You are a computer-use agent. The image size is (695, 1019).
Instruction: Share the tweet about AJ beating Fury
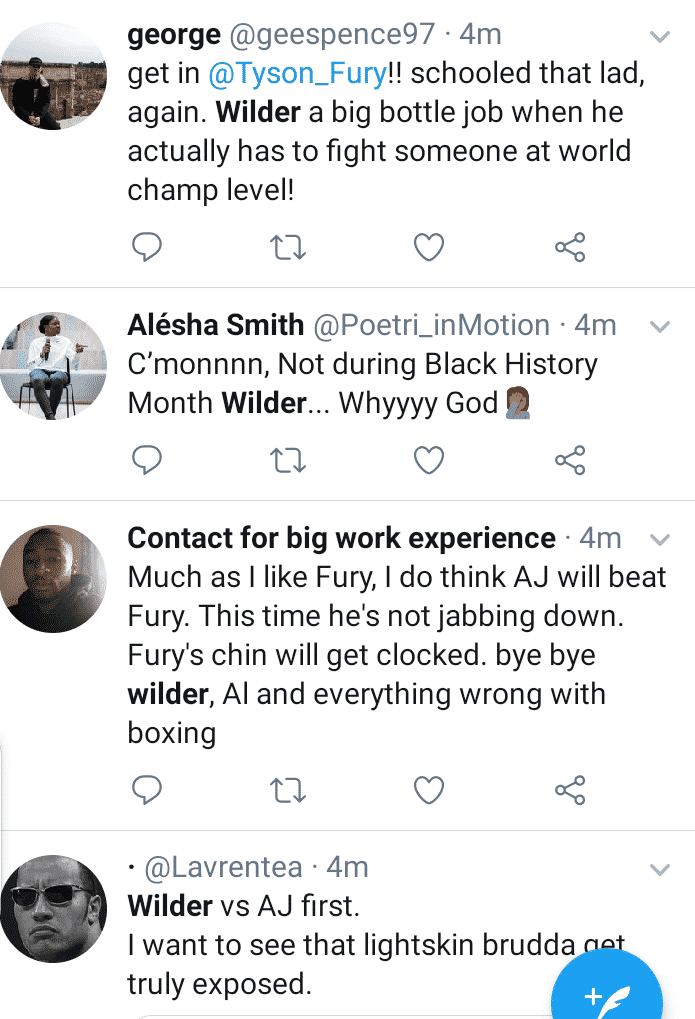click(570, 791)
